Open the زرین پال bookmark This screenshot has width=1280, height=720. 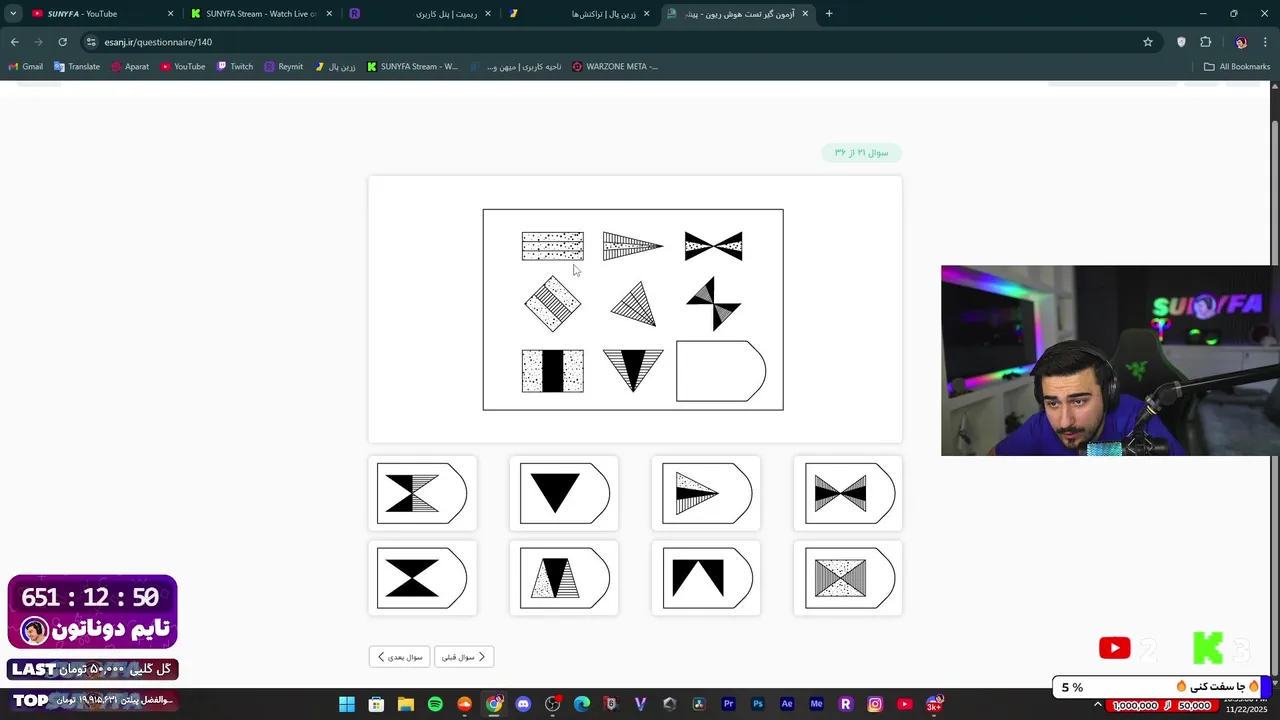click(x=335, y=67)
